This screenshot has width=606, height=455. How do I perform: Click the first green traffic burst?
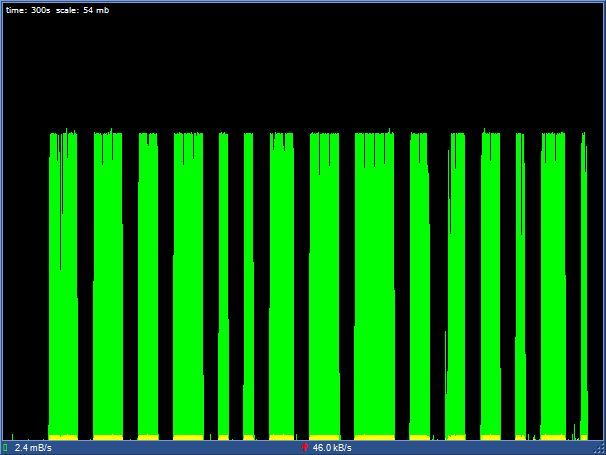click(x=63, y=286)
